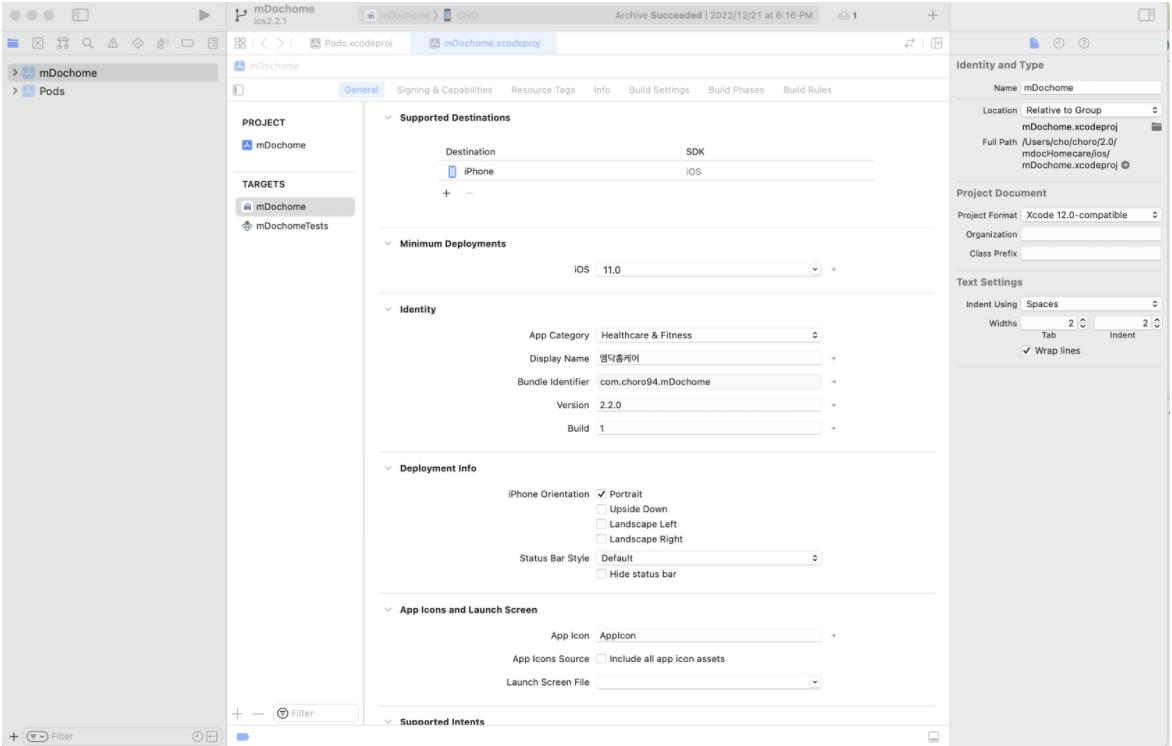Collapse the Identity section

coord(388,309)
